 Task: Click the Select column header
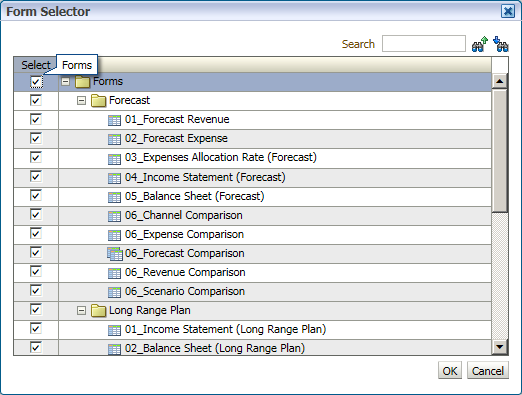[36, 65]
